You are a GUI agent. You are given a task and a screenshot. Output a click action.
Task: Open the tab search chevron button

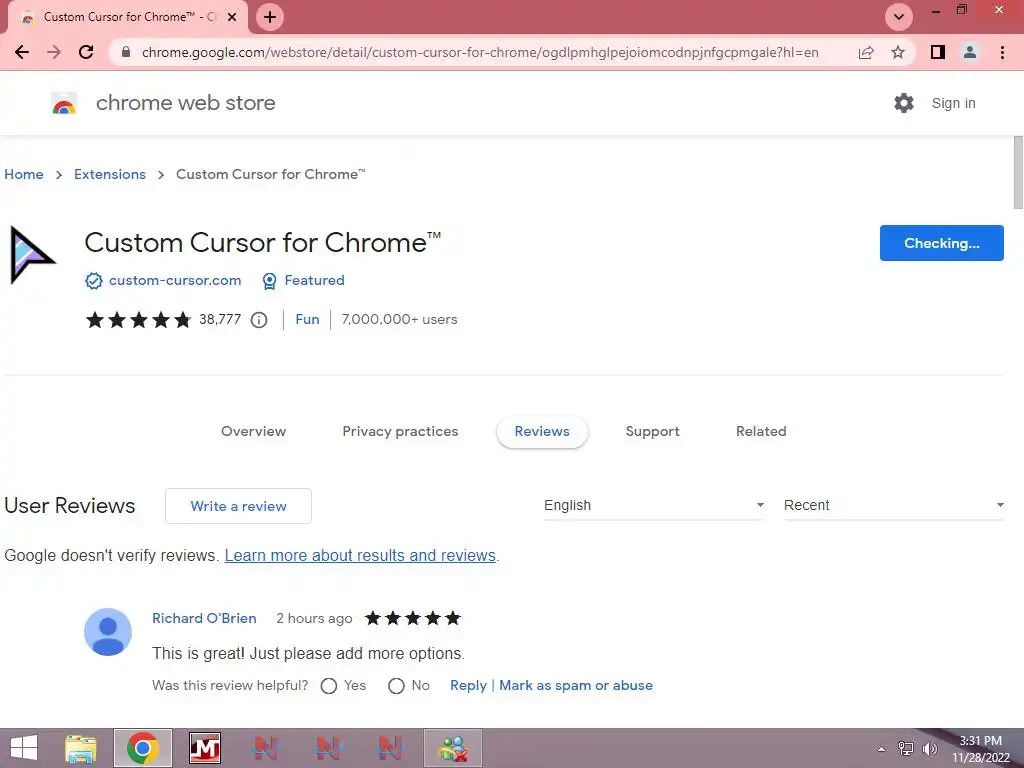click(899, 17)
